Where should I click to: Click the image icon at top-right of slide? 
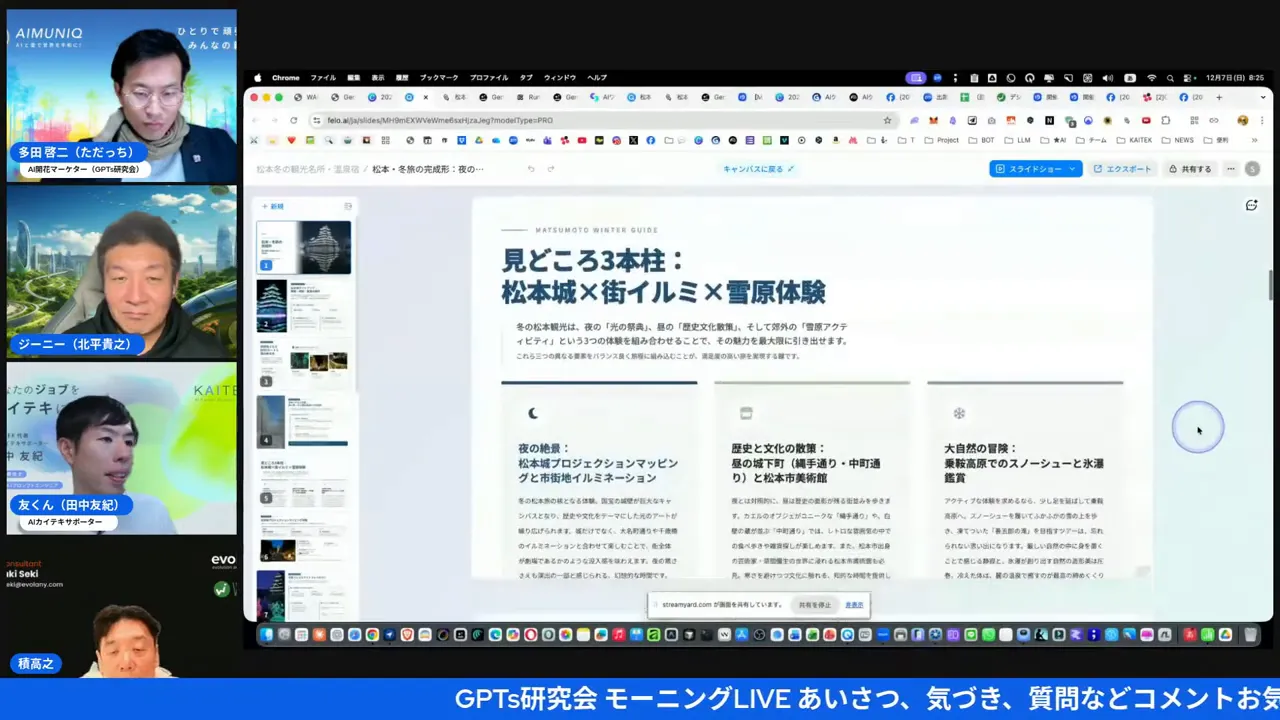(x=1251, y=205)
